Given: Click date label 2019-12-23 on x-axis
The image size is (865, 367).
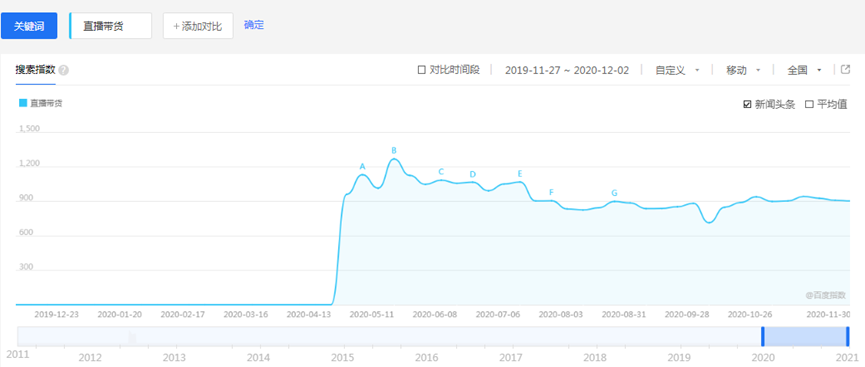Looking at the screenshot, I should click(56, 314).
